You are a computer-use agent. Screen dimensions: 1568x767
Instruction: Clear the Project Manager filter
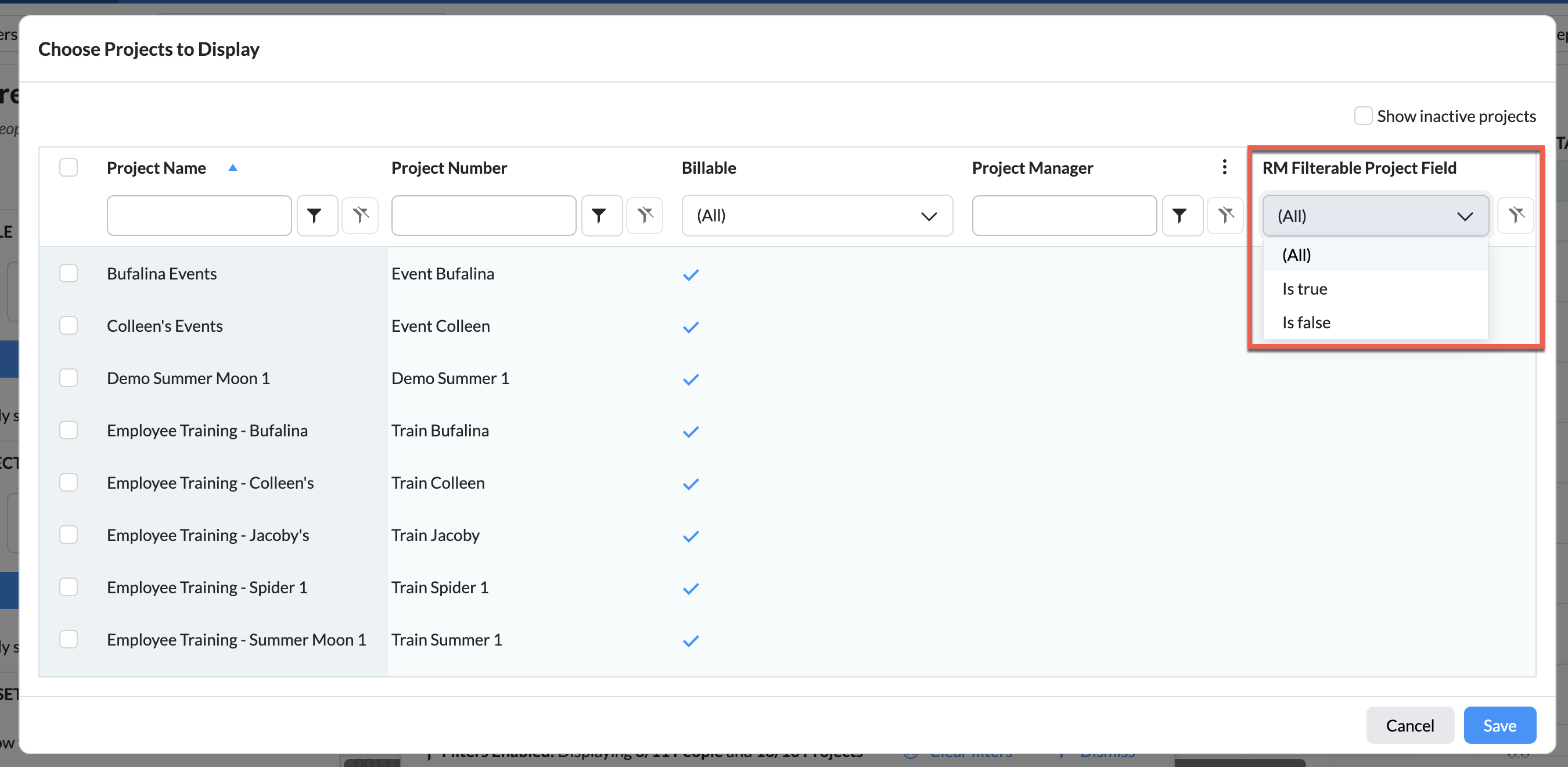1225,215
